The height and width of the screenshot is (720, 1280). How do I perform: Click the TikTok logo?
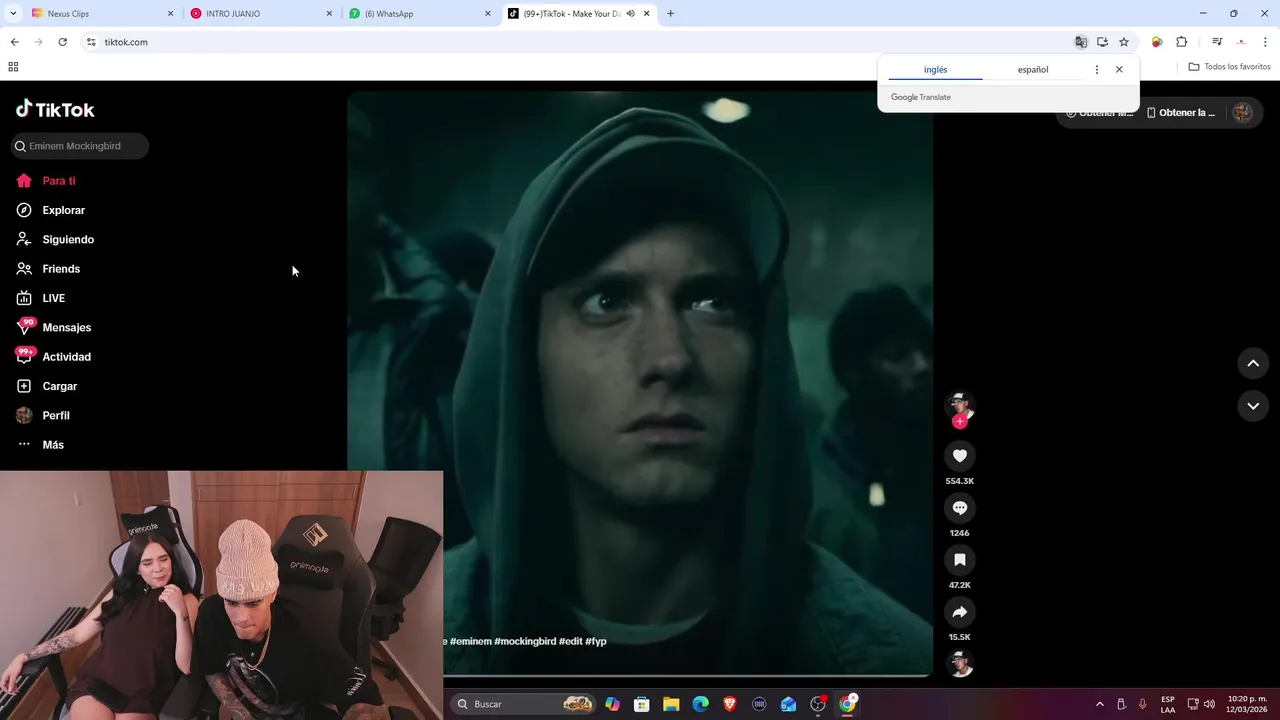click(55, 109)
